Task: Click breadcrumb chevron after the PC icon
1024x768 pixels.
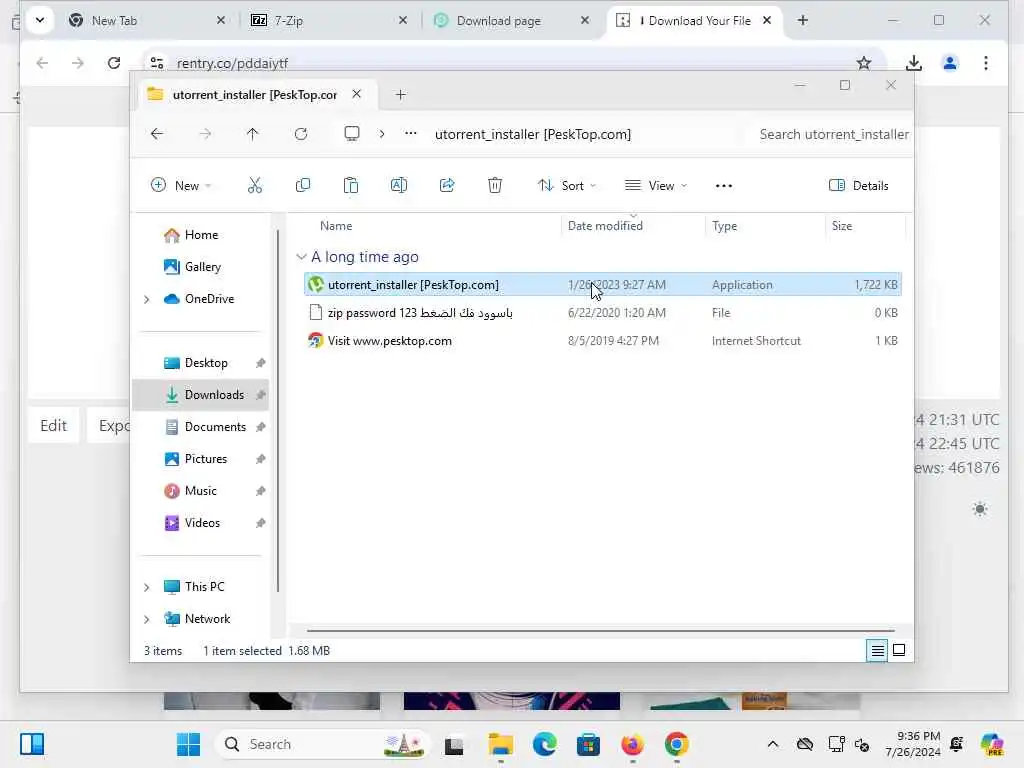Action: coord(381,134)
